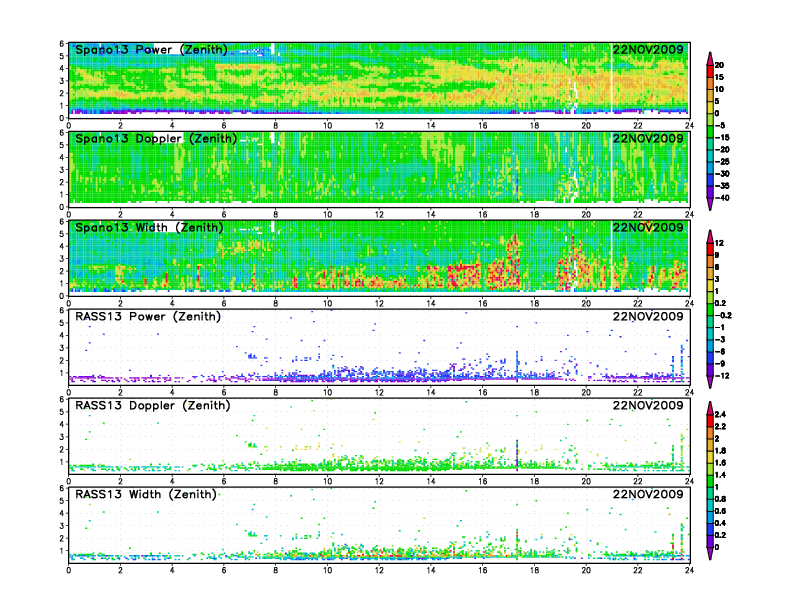Click the y-axis tick 3 of the RASS13 Width panel

pyautogui.click(x=62, y=526)
